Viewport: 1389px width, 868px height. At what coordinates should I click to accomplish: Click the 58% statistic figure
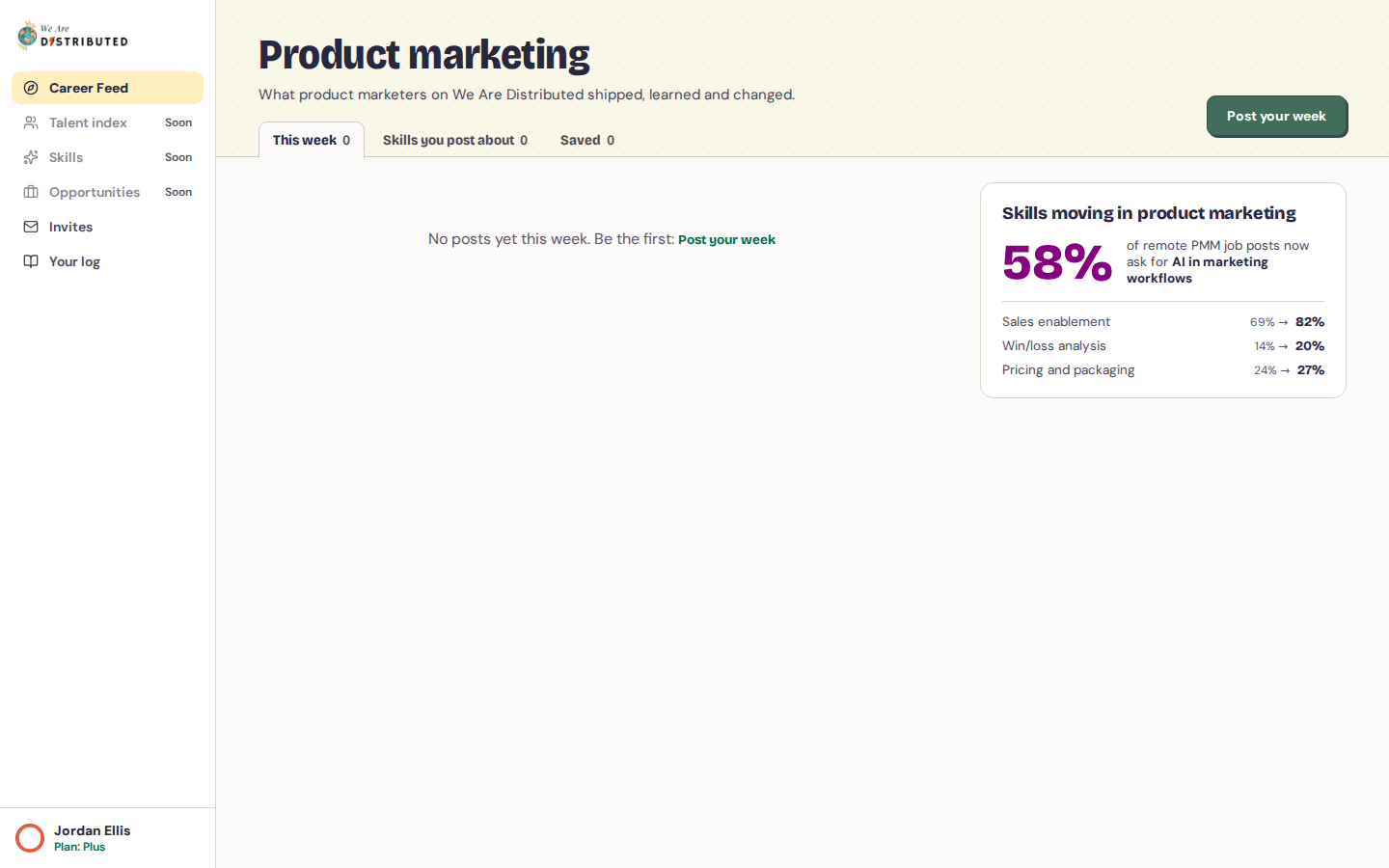(x=1057, y=262)
